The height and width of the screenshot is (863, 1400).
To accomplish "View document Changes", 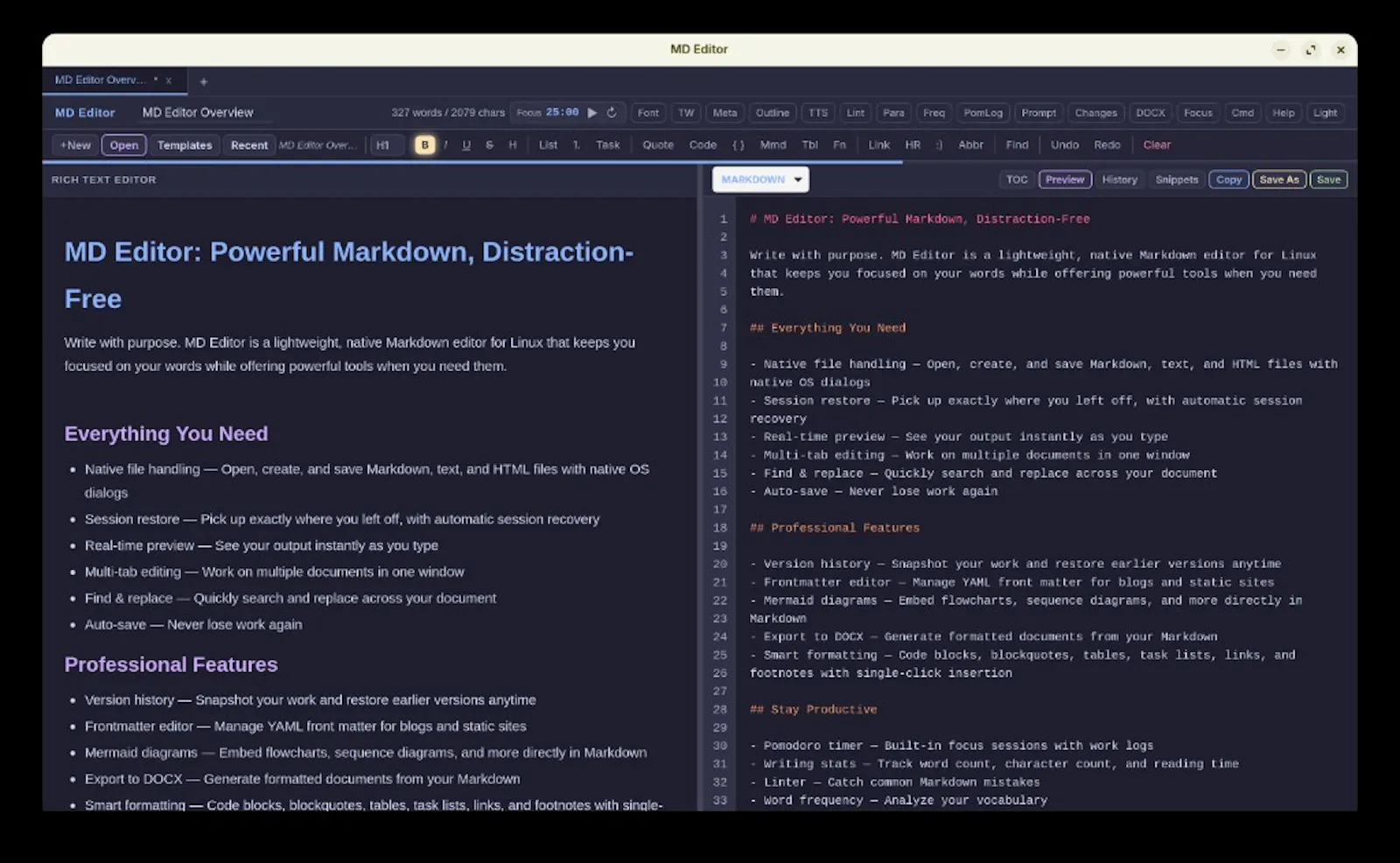I will pos(1095,113).
